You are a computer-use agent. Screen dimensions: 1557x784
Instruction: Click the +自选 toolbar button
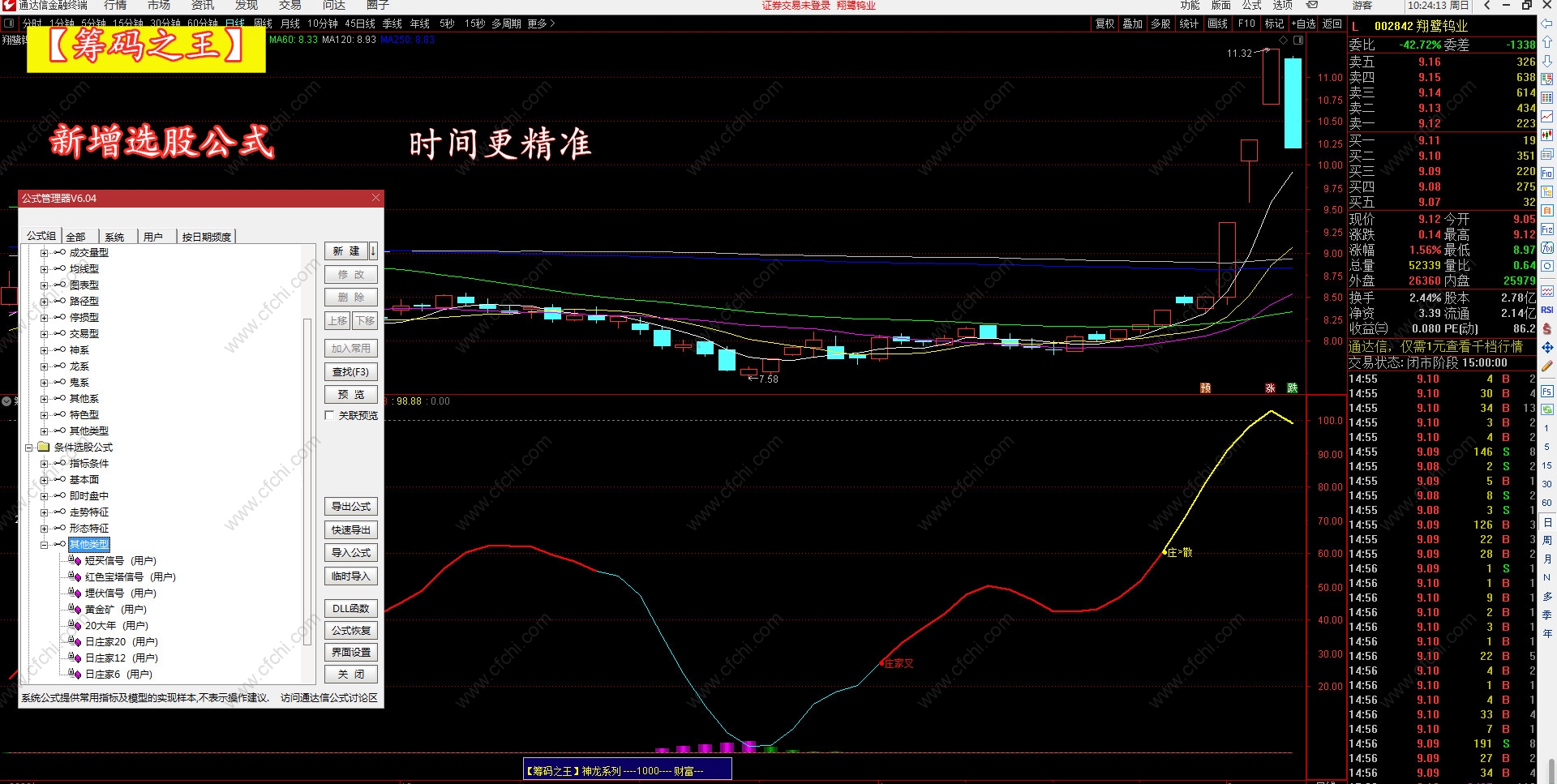1304,24
